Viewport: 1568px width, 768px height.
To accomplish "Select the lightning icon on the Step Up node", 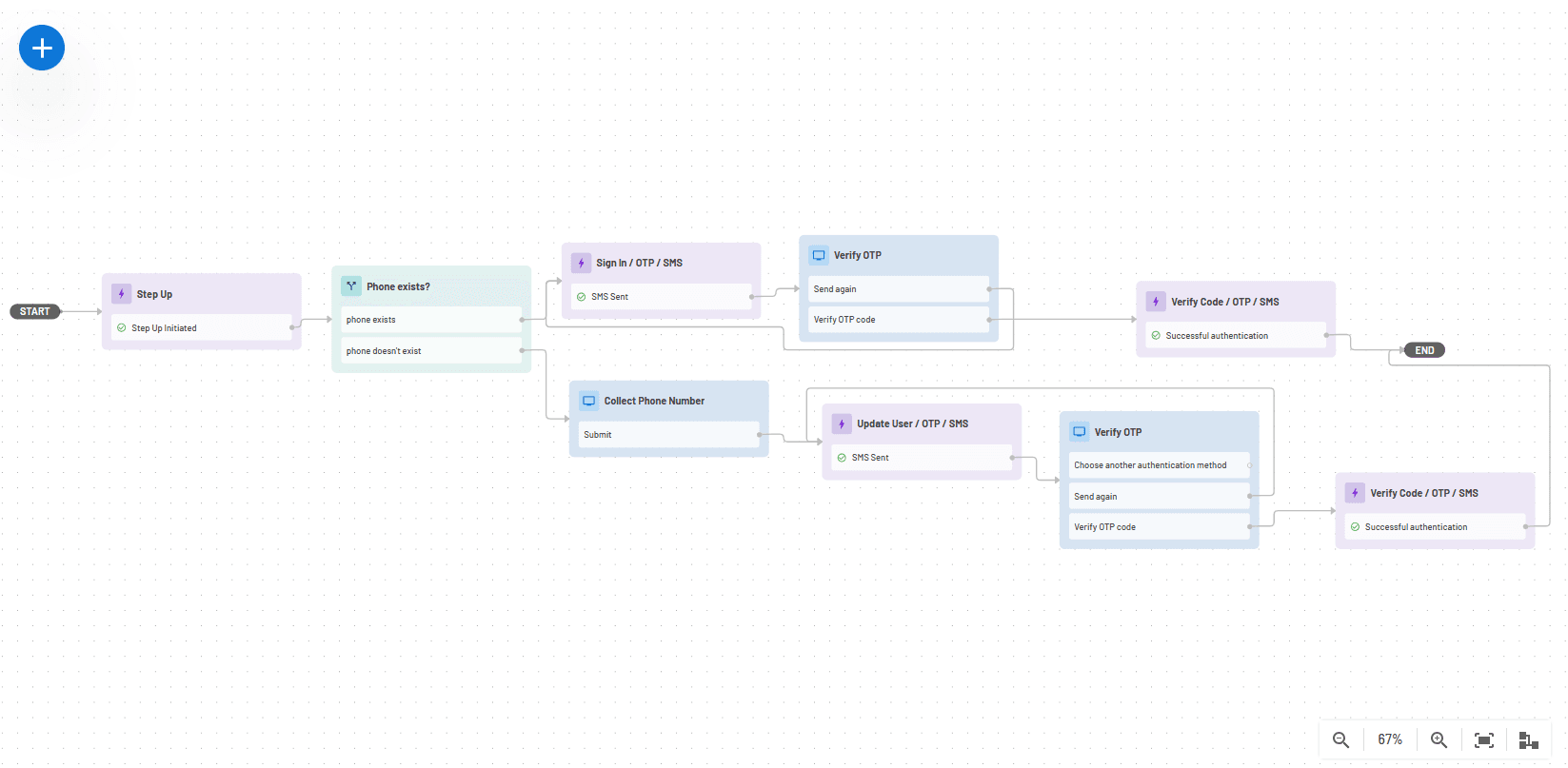I will (x=121, y=293).
